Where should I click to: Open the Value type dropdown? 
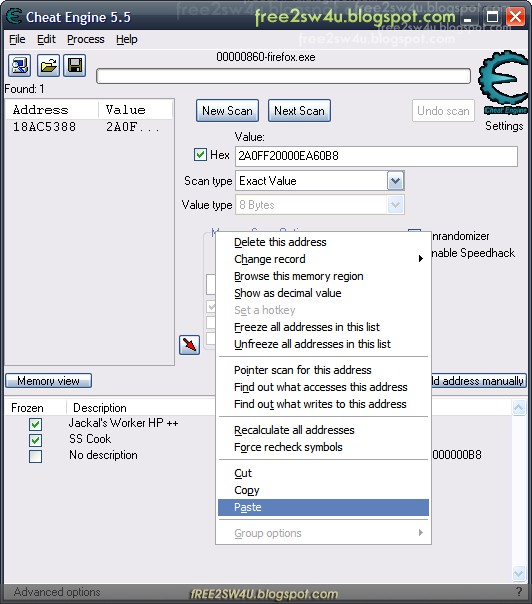click(x=395, y=205)
